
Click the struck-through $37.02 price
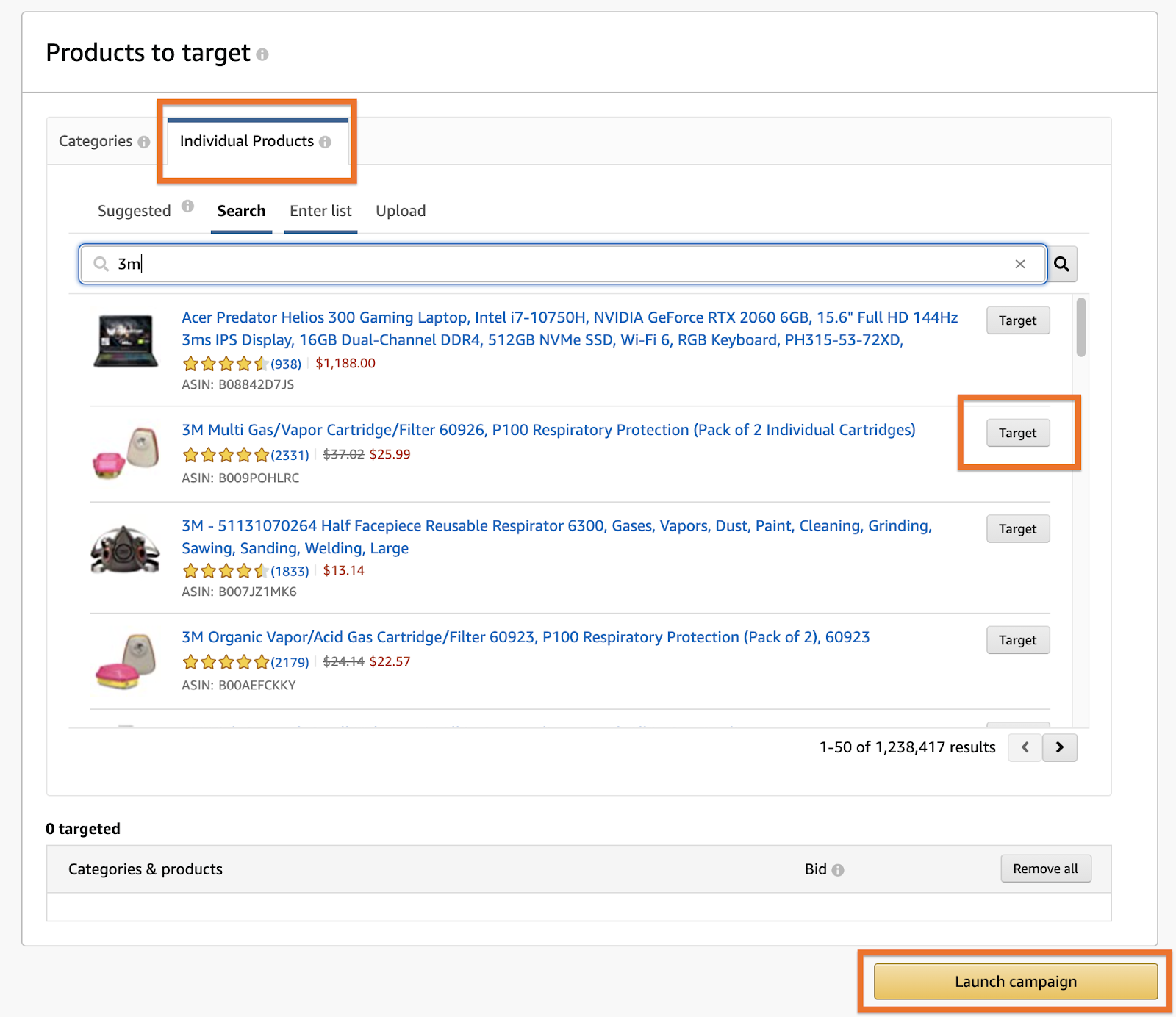pyautogui.click(x=343, y=454)
